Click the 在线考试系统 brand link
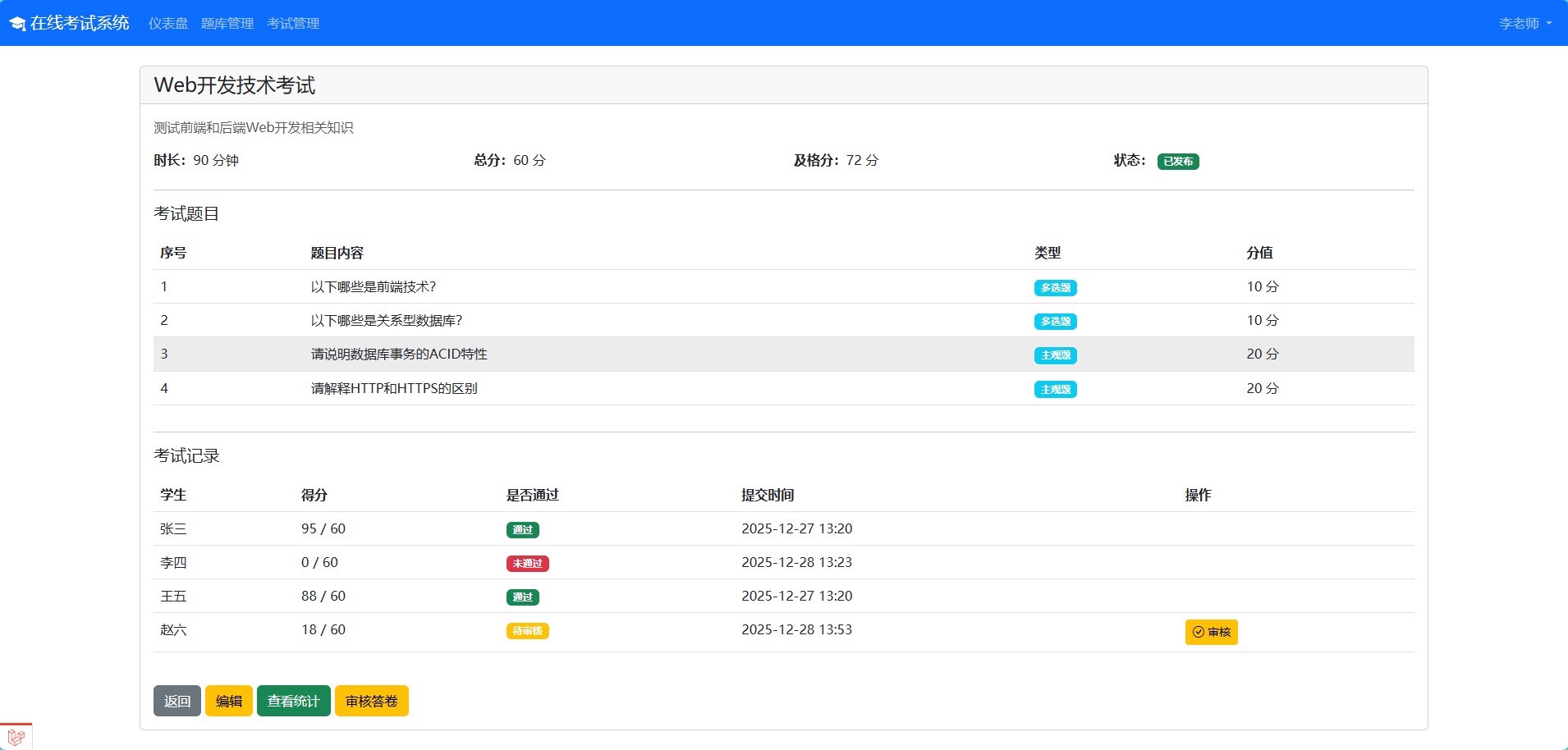Image resolution: width=1568 pixels, height=750 pixels. point(80,23)
